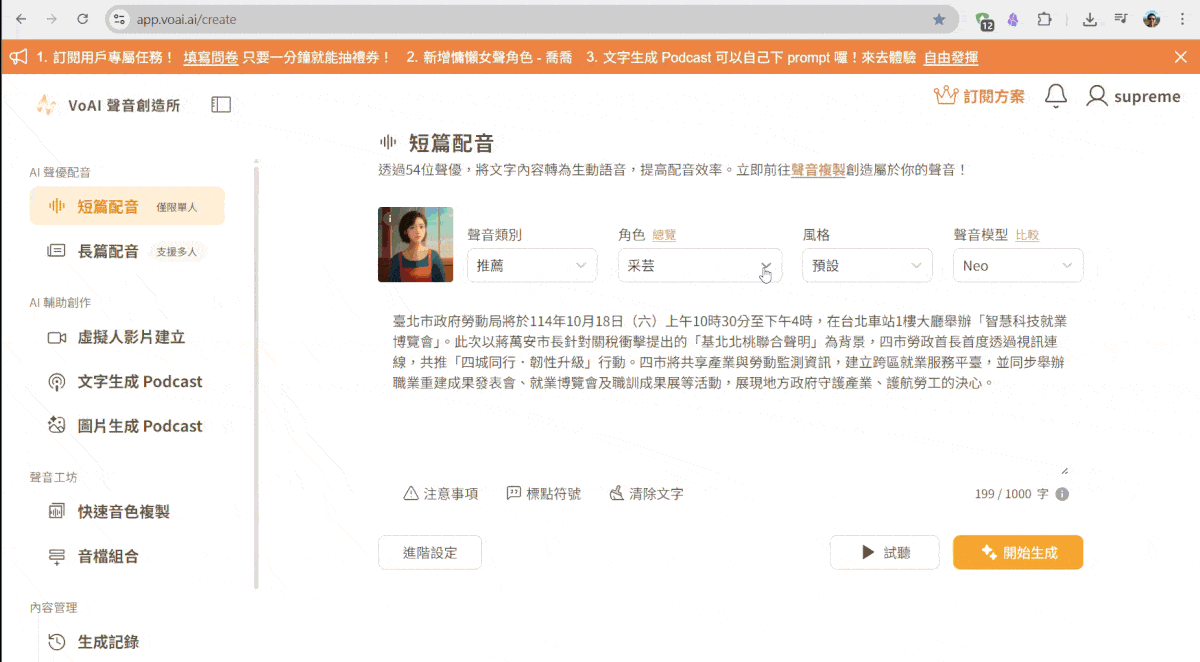Open the 聲音類別 dropdown showing 推薦
Screen dimensions: 1200x662
tap(532, 265)
